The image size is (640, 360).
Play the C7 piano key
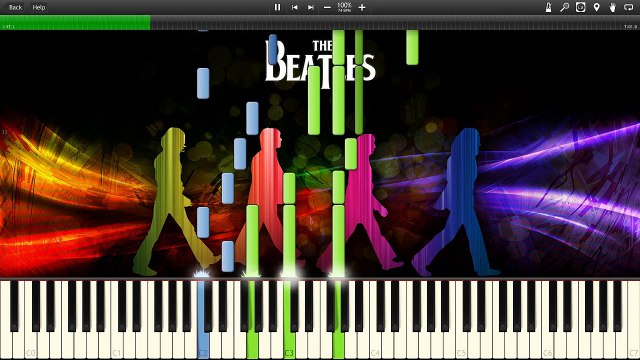633,320
